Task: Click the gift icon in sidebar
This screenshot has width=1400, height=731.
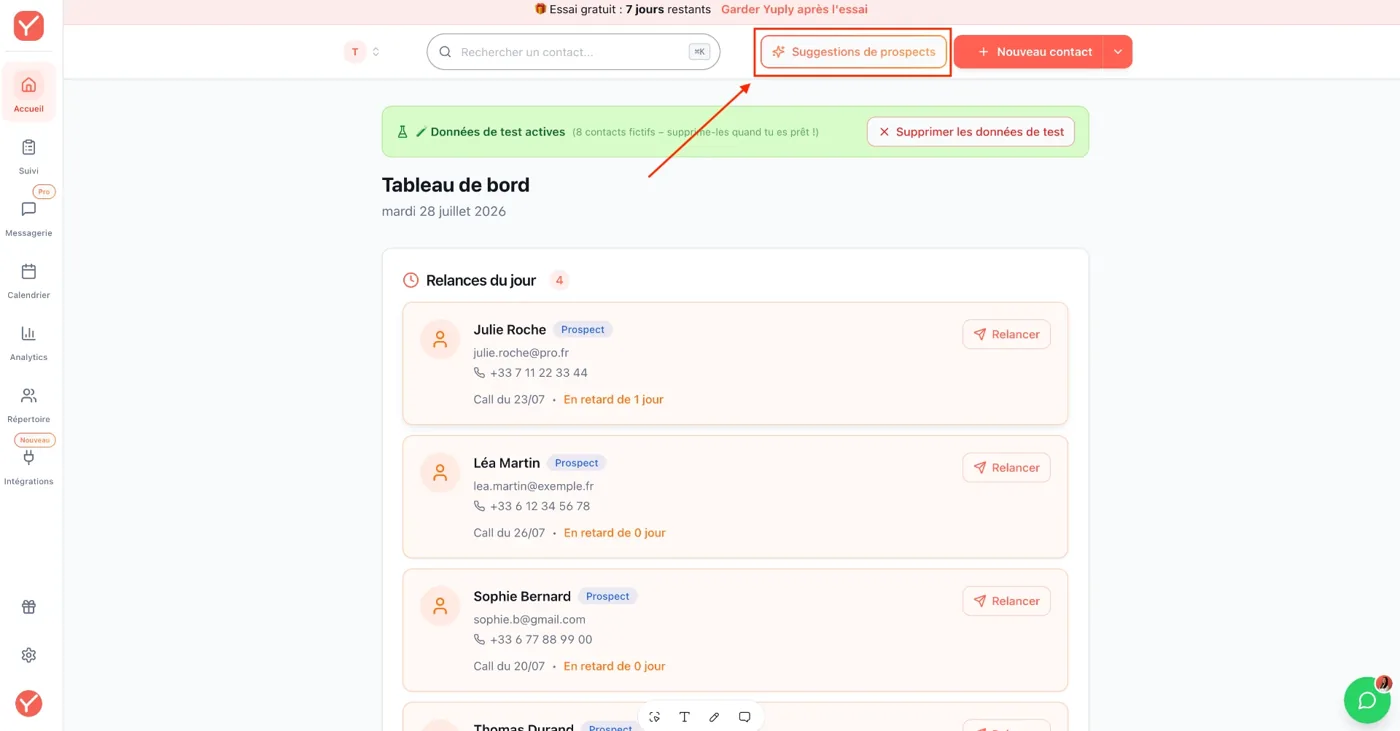Action: pyautogui.click(x=29, y=607)
